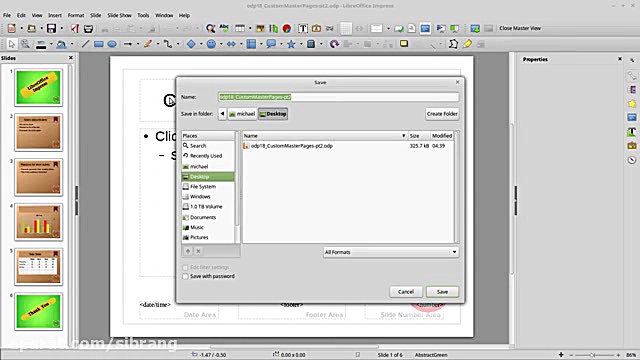Toggle the Shadow yellow square icon
This screenshot has width=640, height=360.
point(404,44)
